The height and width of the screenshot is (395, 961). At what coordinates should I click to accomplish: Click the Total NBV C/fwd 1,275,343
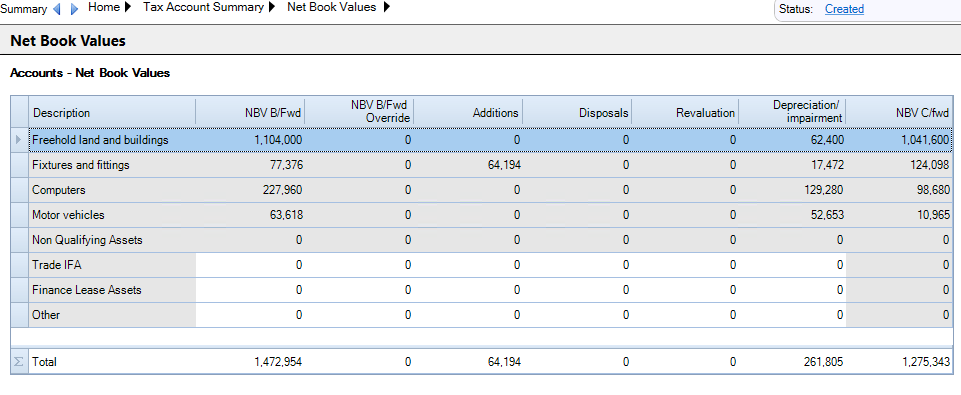click(x=900, y=362)
